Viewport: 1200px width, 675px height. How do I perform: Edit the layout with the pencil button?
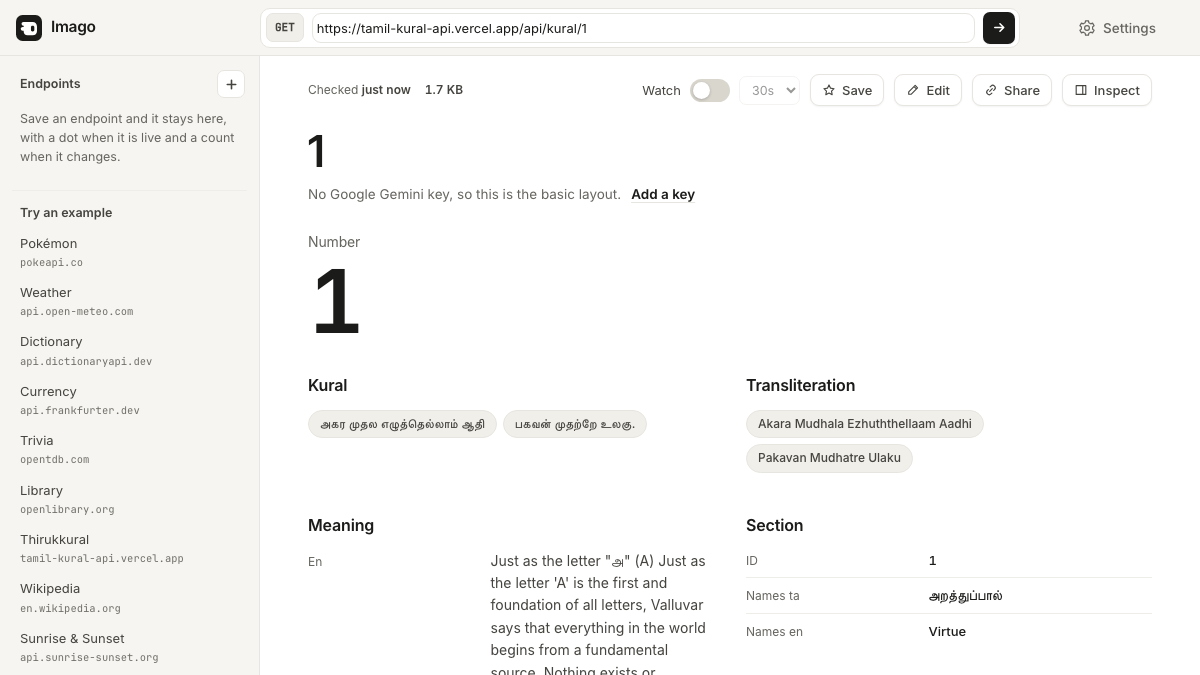[928, 90]
